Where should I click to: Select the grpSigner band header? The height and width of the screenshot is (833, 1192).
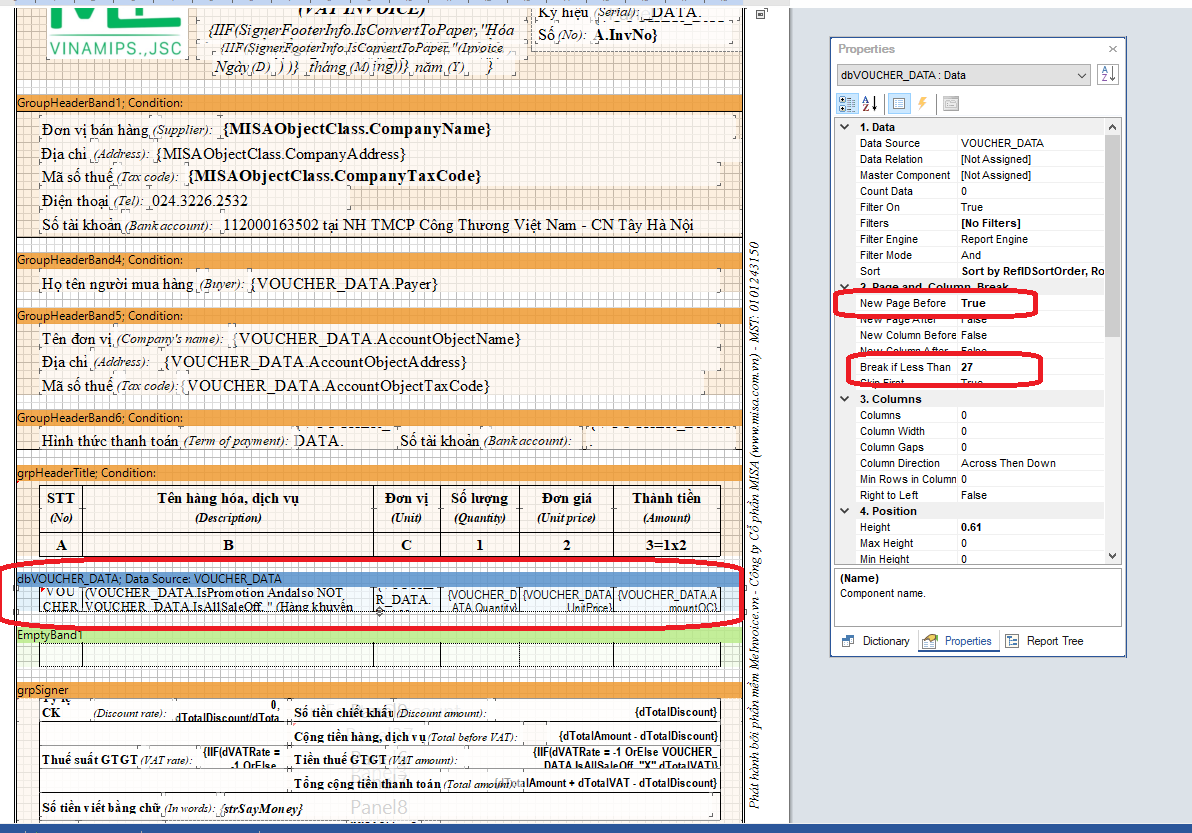point(379,690)
